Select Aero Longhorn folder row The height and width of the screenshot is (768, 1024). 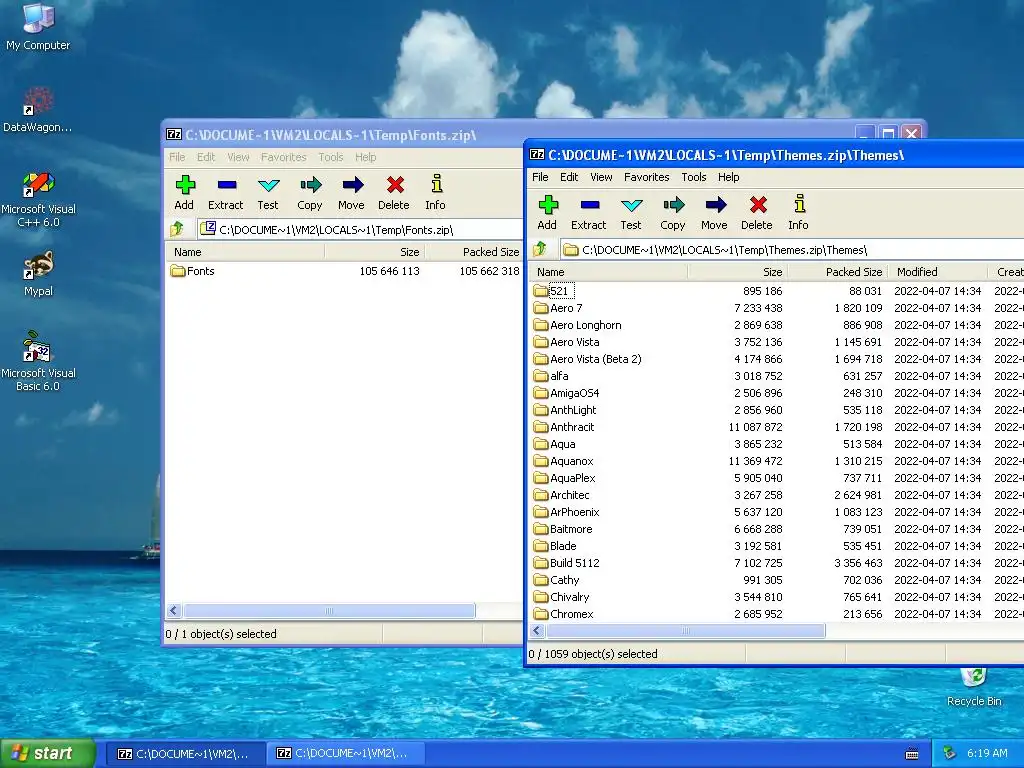point(777,325)
